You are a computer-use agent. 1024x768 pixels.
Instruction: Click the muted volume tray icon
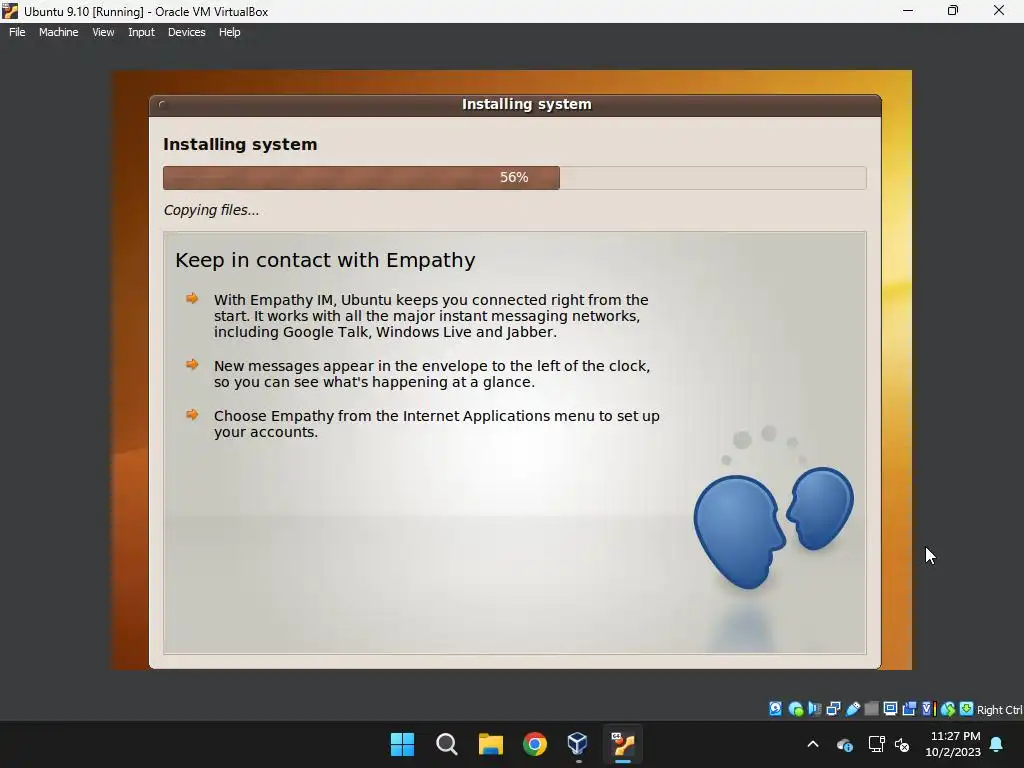(x=903, y=744)
